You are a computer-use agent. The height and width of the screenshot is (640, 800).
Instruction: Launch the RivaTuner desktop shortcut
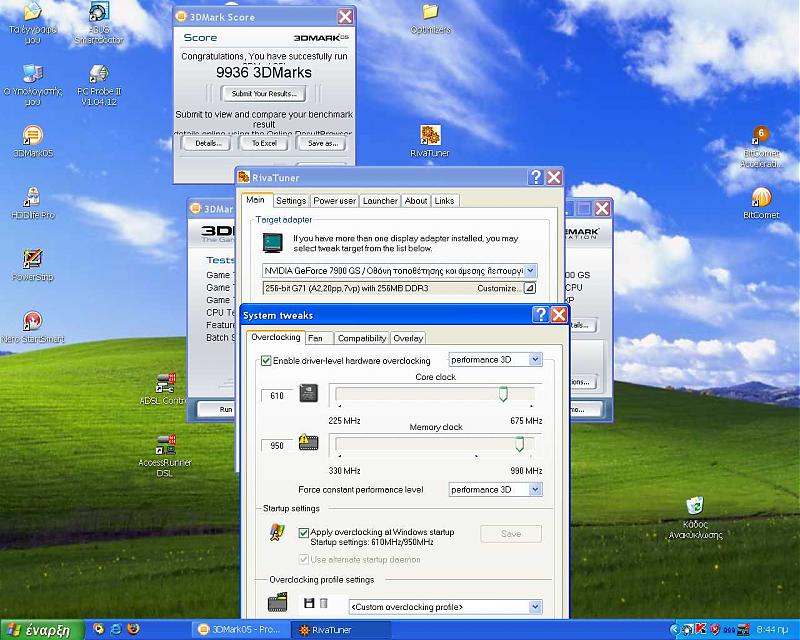[430, 141]
